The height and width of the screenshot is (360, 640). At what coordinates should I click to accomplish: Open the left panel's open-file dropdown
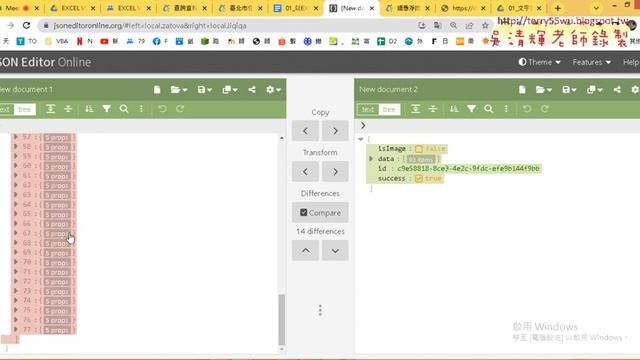179,90
